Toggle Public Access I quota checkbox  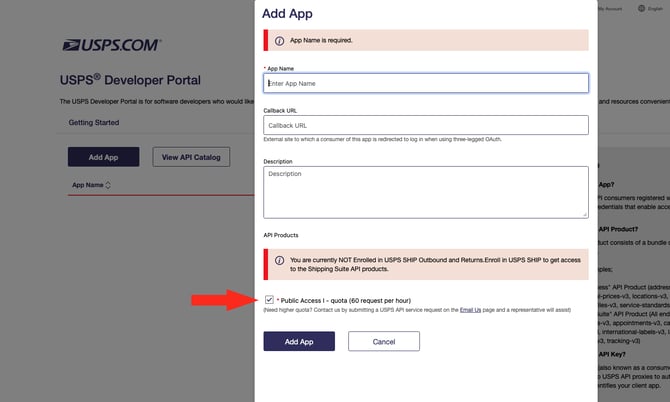click(x=270, y=299)
